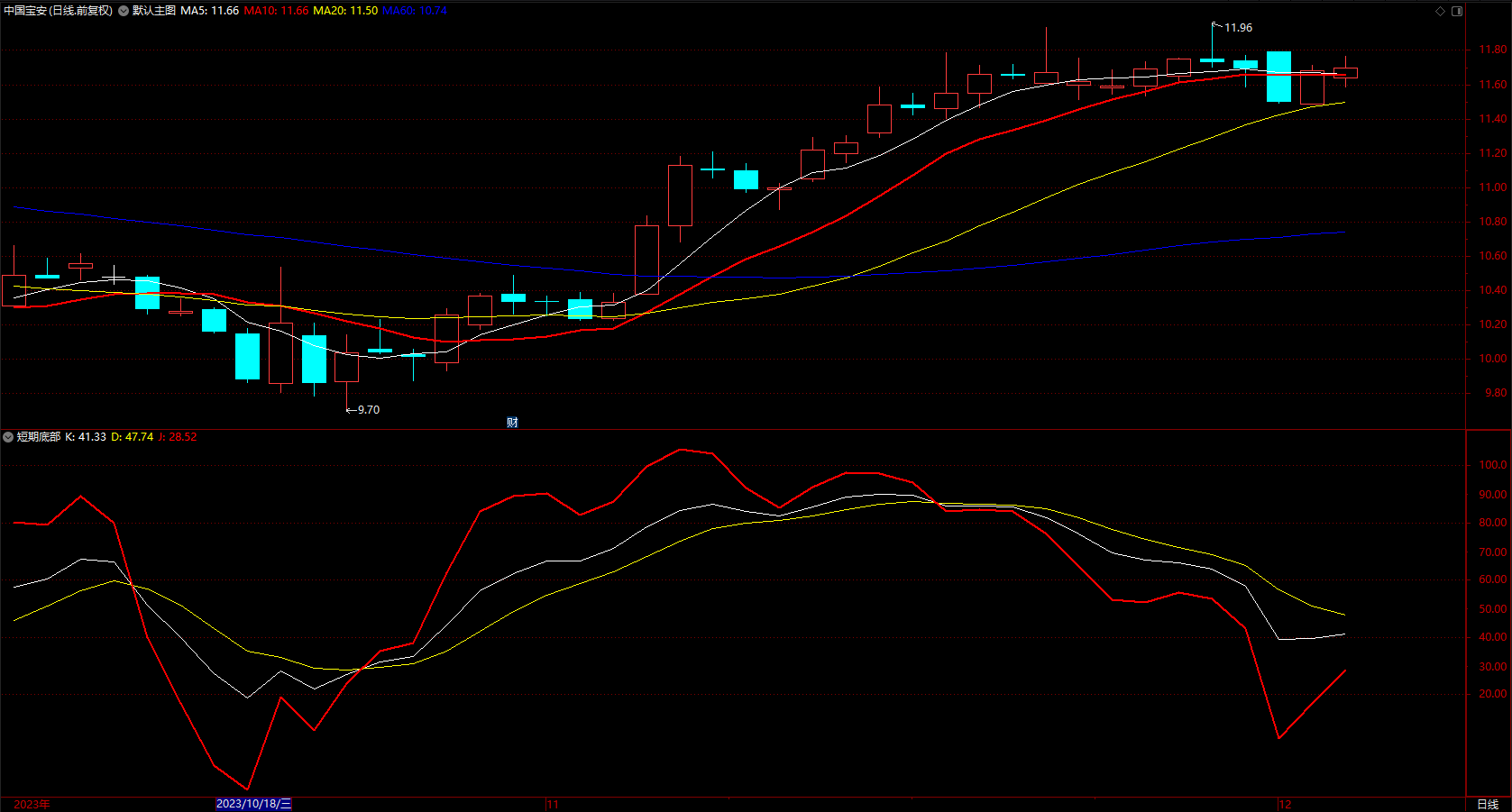Click the 12 month marker on time axis
1512x812 pixels.
(1285, 804)
